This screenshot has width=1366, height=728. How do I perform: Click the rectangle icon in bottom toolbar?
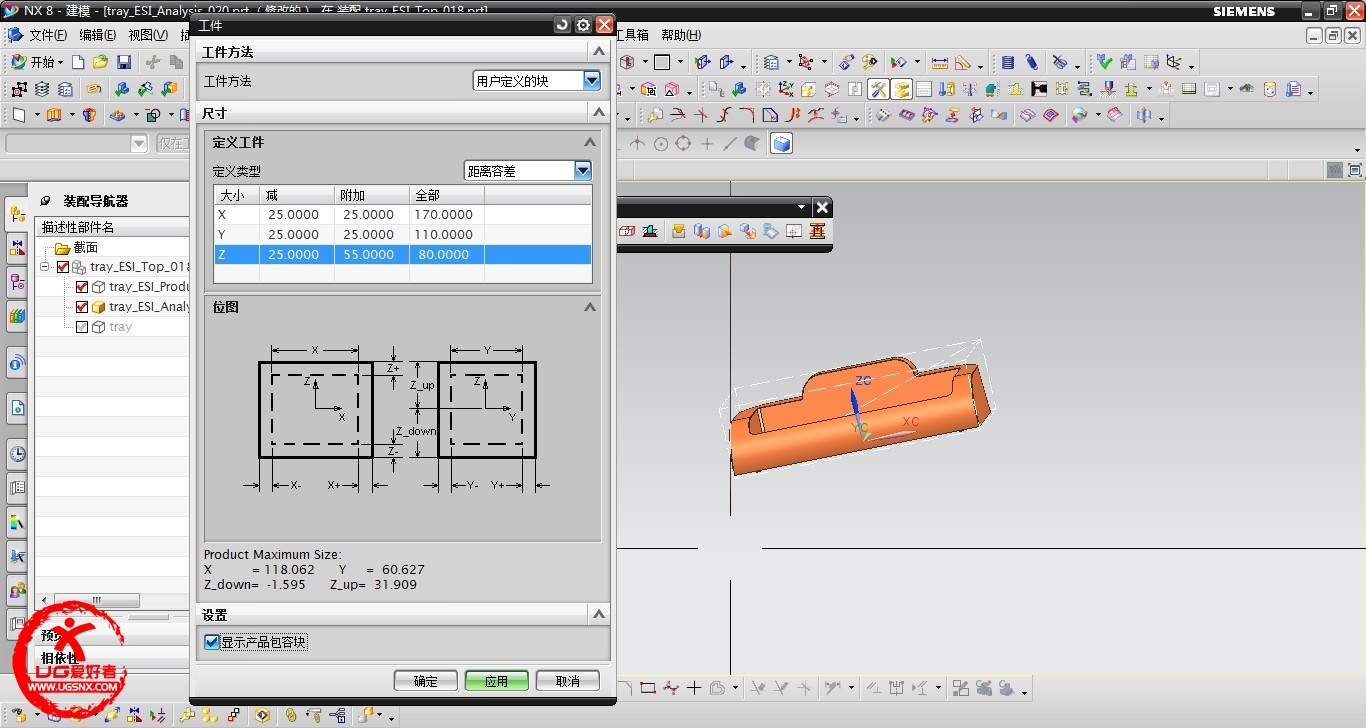pyautogui.click(x=647, y=688)
